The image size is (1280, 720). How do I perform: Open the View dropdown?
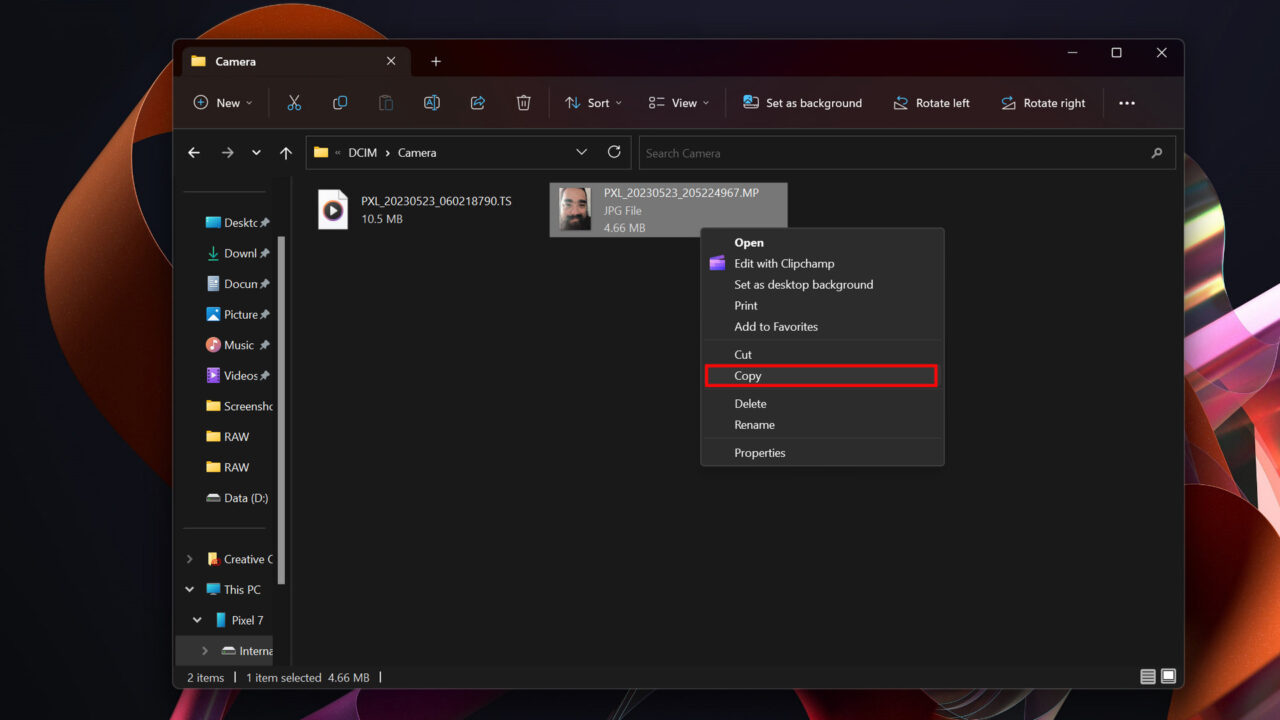[678, 102]
